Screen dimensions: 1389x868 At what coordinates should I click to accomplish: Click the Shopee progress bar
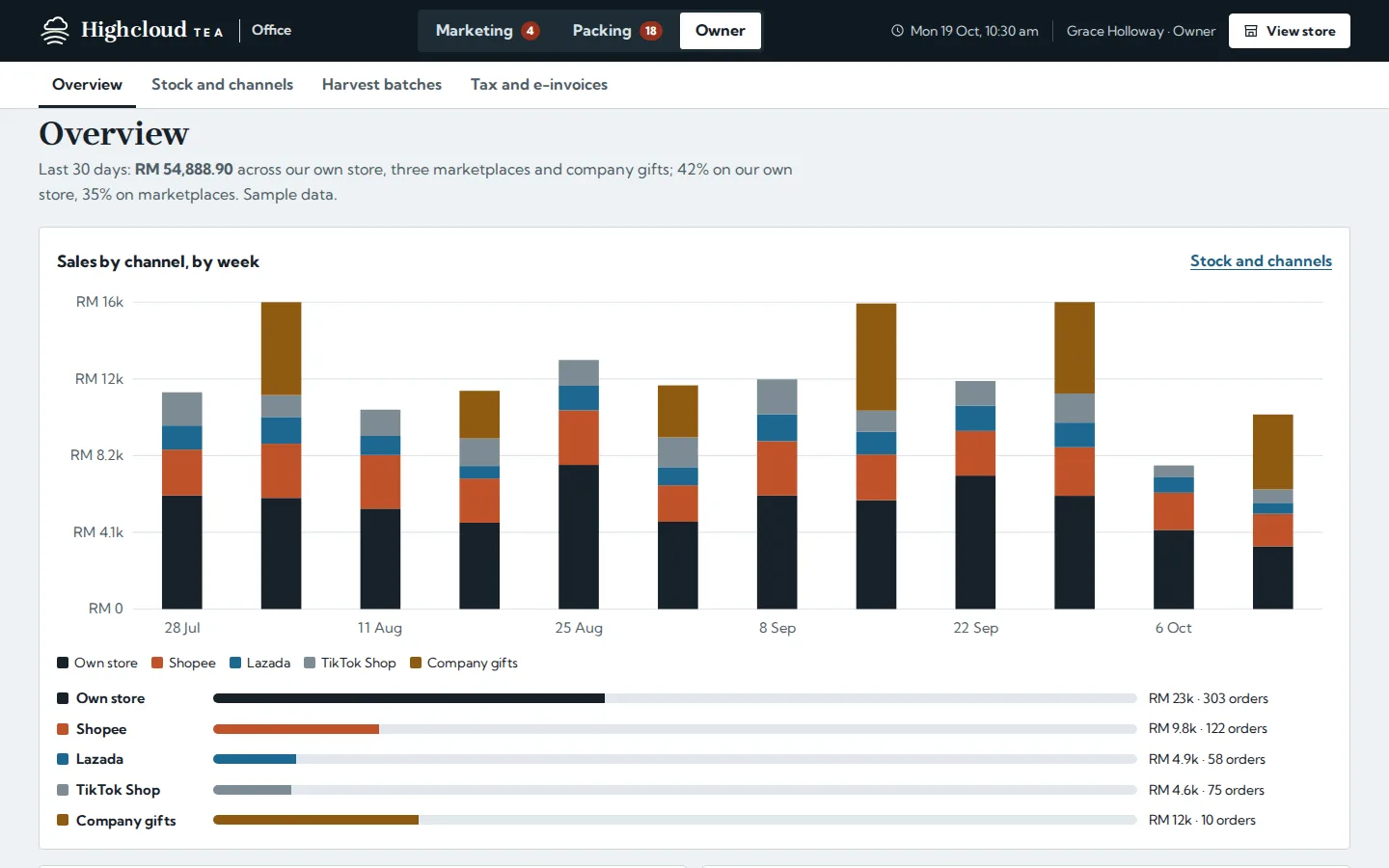[x=675, y=729]
